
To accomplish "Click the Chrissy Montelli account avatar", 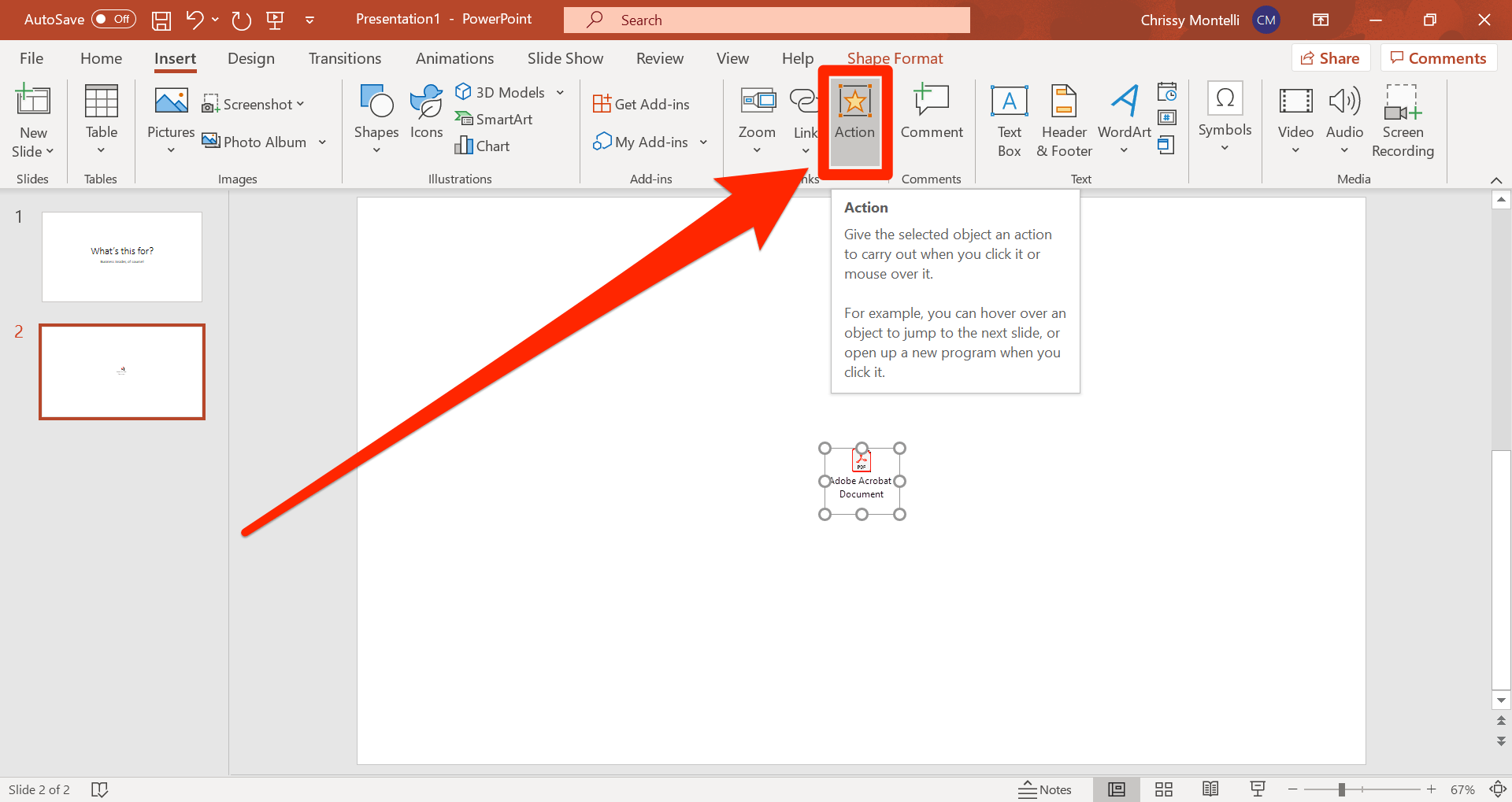I will click(1266, 20).
